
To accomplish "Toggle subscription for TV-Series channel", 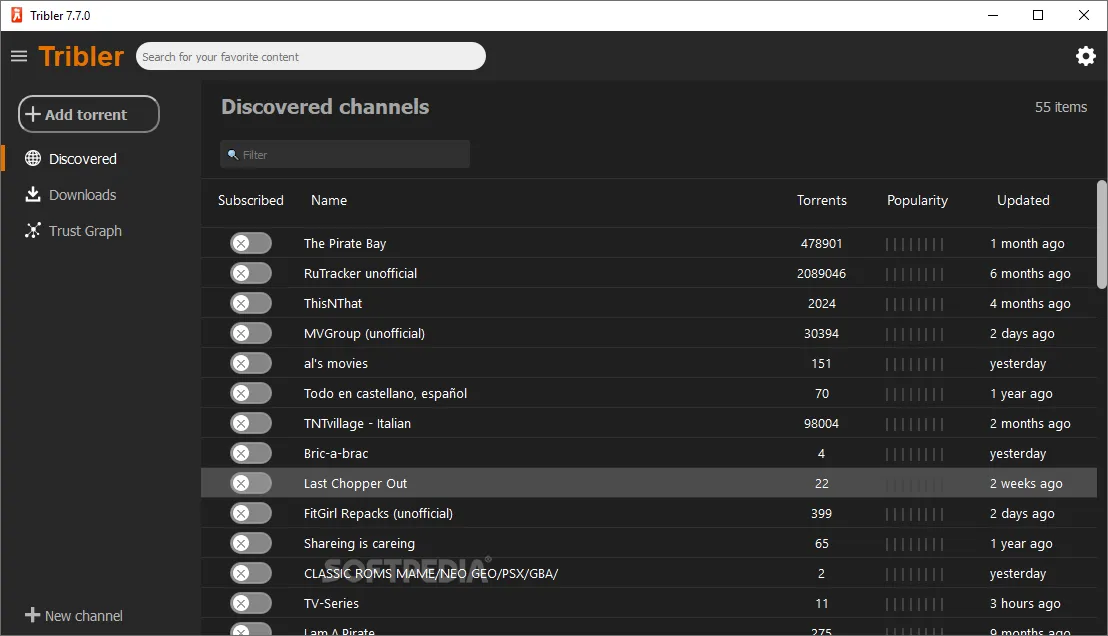I will click(250, 603).
